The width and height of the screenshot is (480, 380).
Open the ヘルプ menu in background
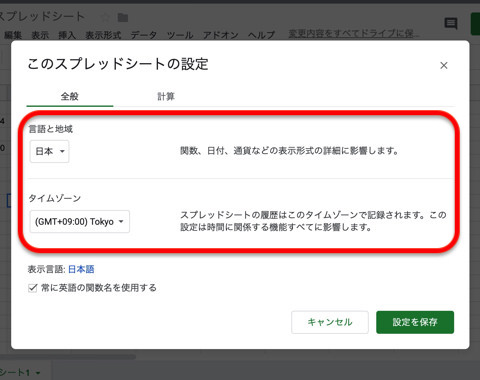261,35
